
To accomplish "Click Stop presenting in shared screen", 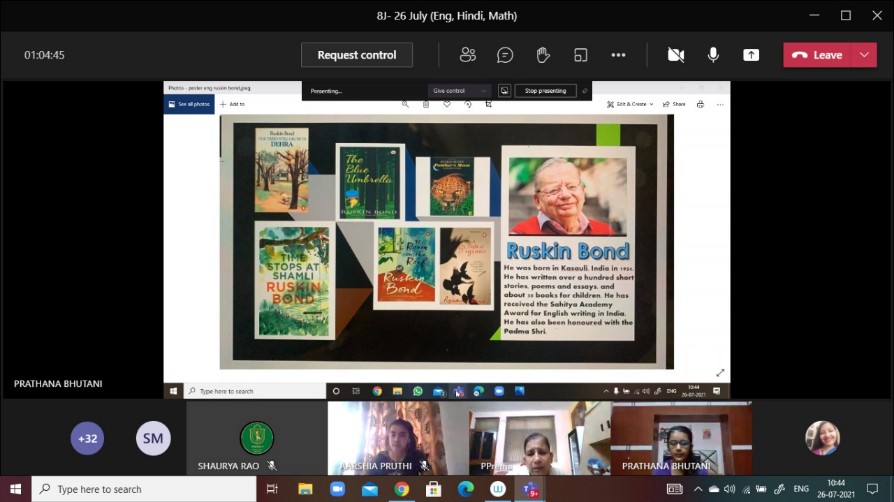I will tap(546, 91).
